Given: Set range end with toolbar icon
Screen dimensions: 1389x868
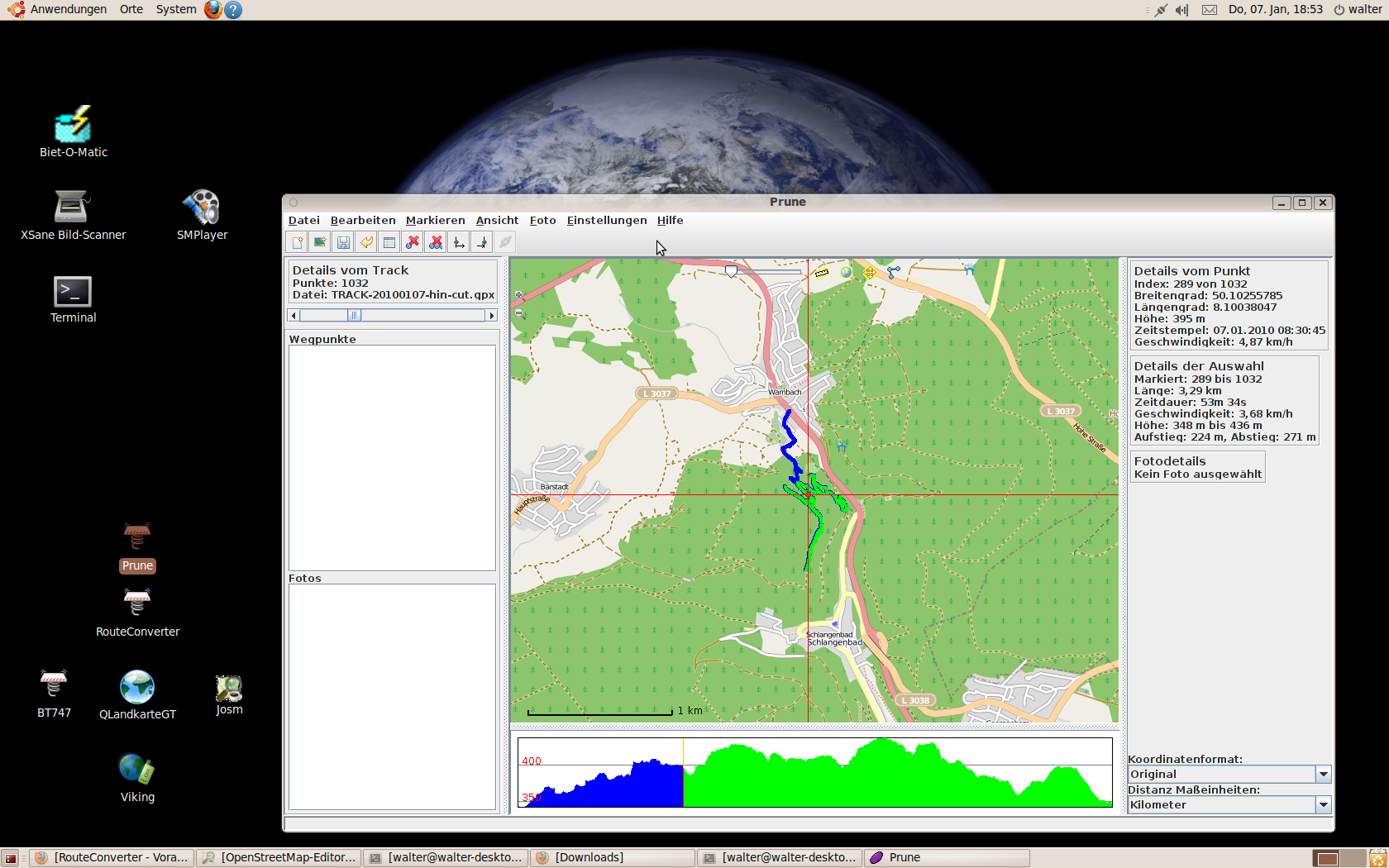Looking at the screenshot, I should coord(482,242).
